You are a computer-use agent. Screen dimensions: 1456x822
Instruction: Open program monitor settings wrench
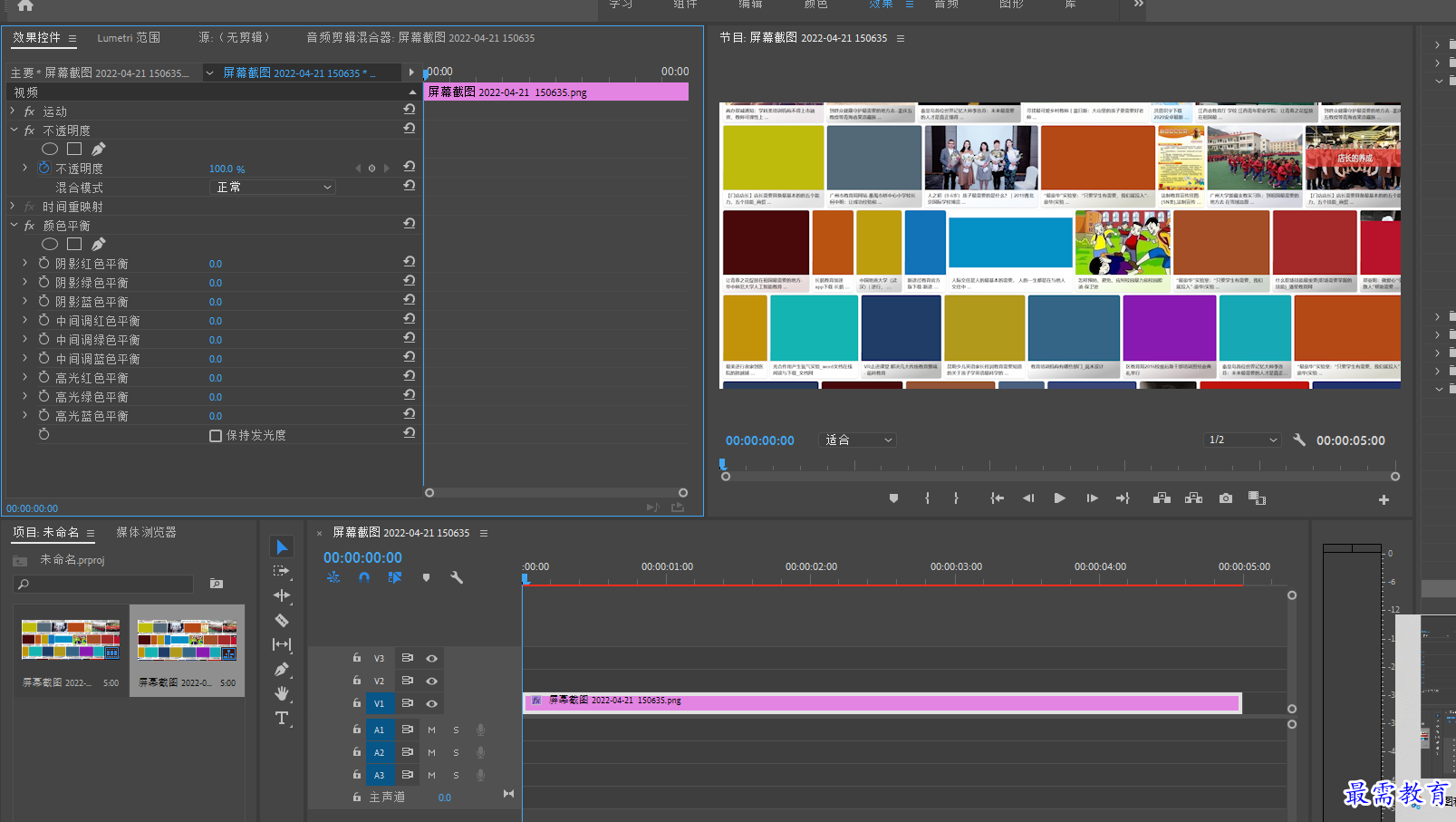tap(1299, 440)
